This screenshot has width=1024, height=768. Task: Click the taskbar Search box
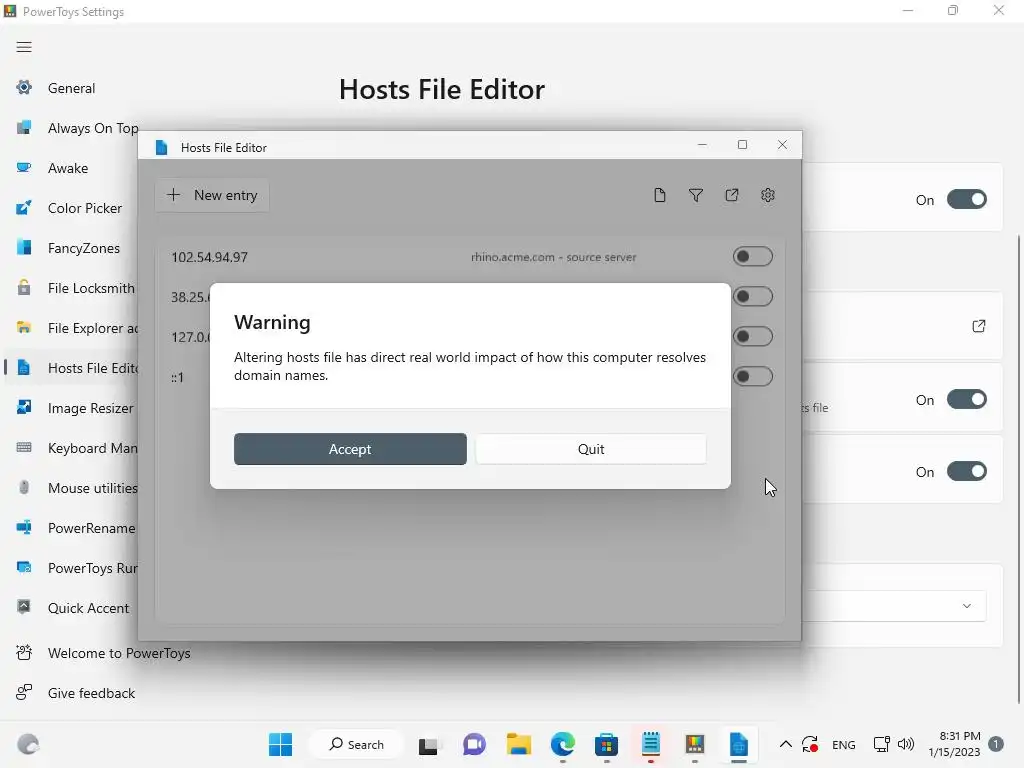[x=357, y=744]
